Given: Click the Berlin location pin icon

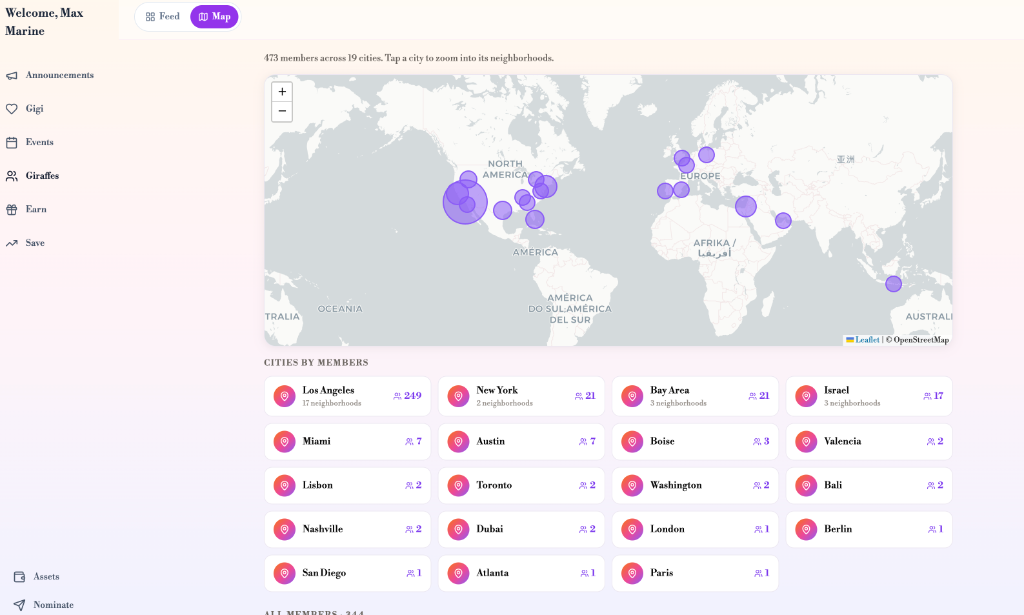Looking at the screenshot, I should pyautogui.click(x=806, y=529).
